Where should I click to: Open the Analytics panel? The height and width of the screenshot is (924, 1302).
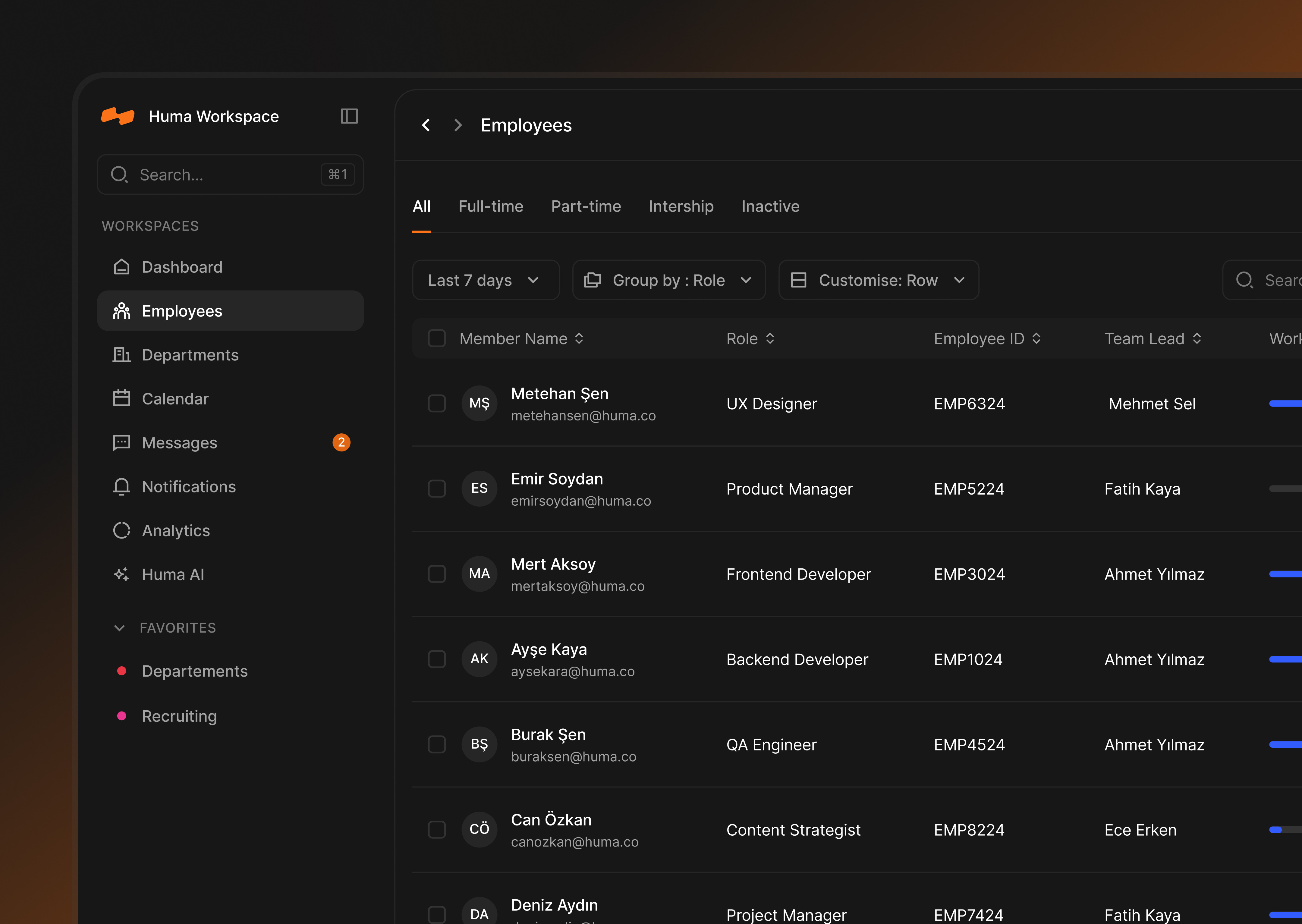point(176,530)
